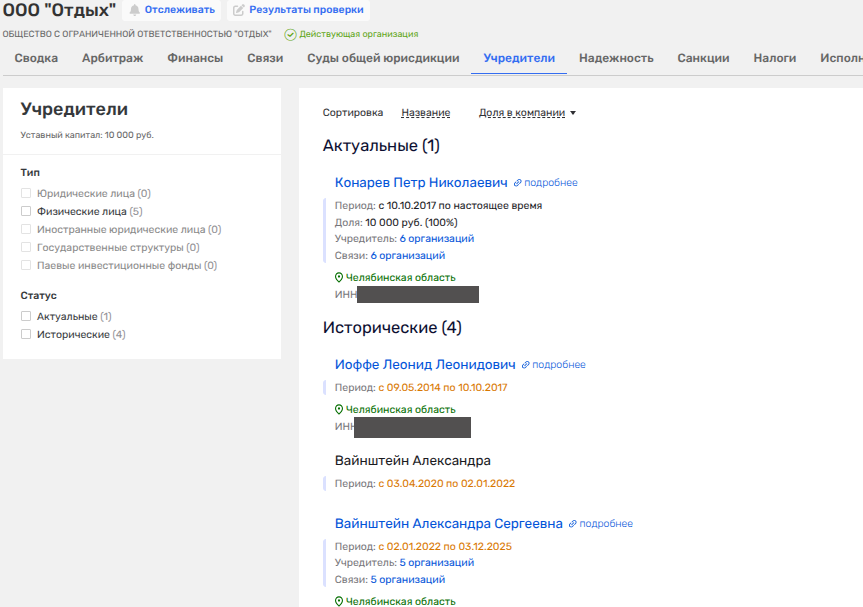Click period с 03.04.2020 по 02.01.2022
This screenshot has width=863, height=607.
coord(446,484)
